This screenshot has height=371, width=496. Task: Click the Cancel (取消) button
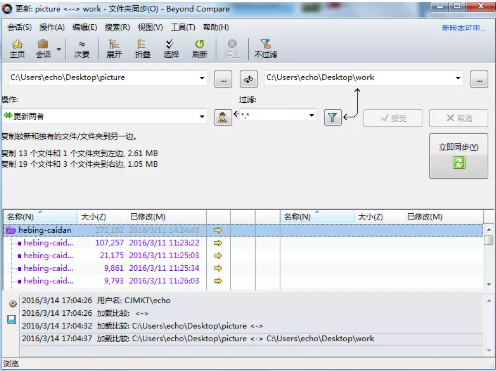[x=459, y=118]
